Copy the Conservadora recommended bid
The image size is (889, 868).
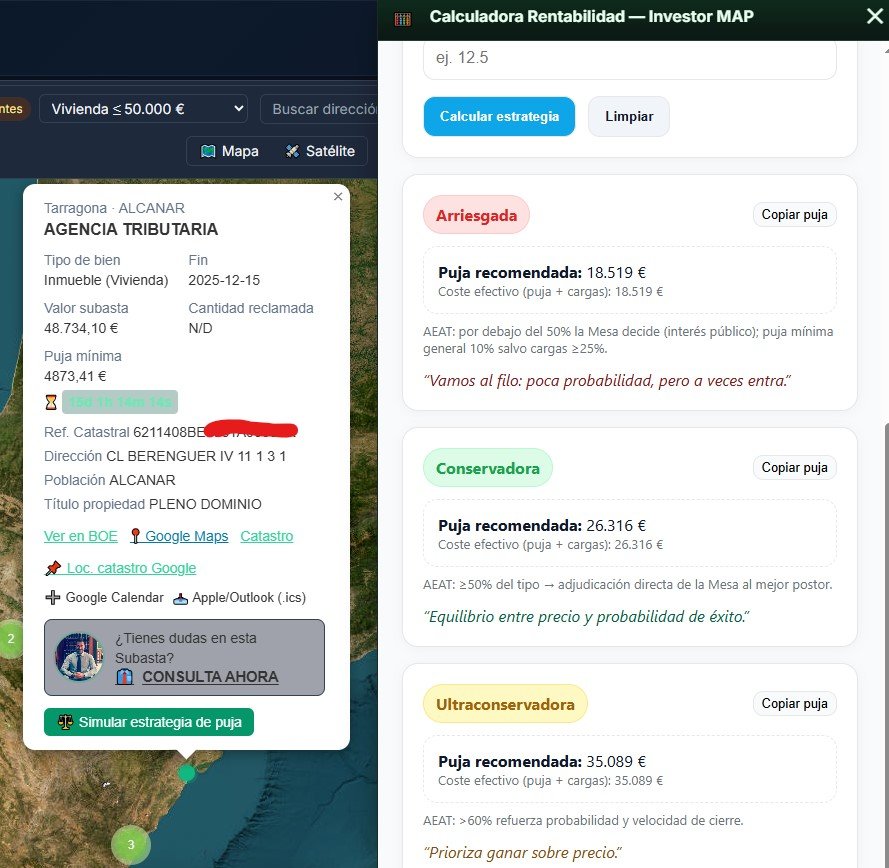(794, 467)
